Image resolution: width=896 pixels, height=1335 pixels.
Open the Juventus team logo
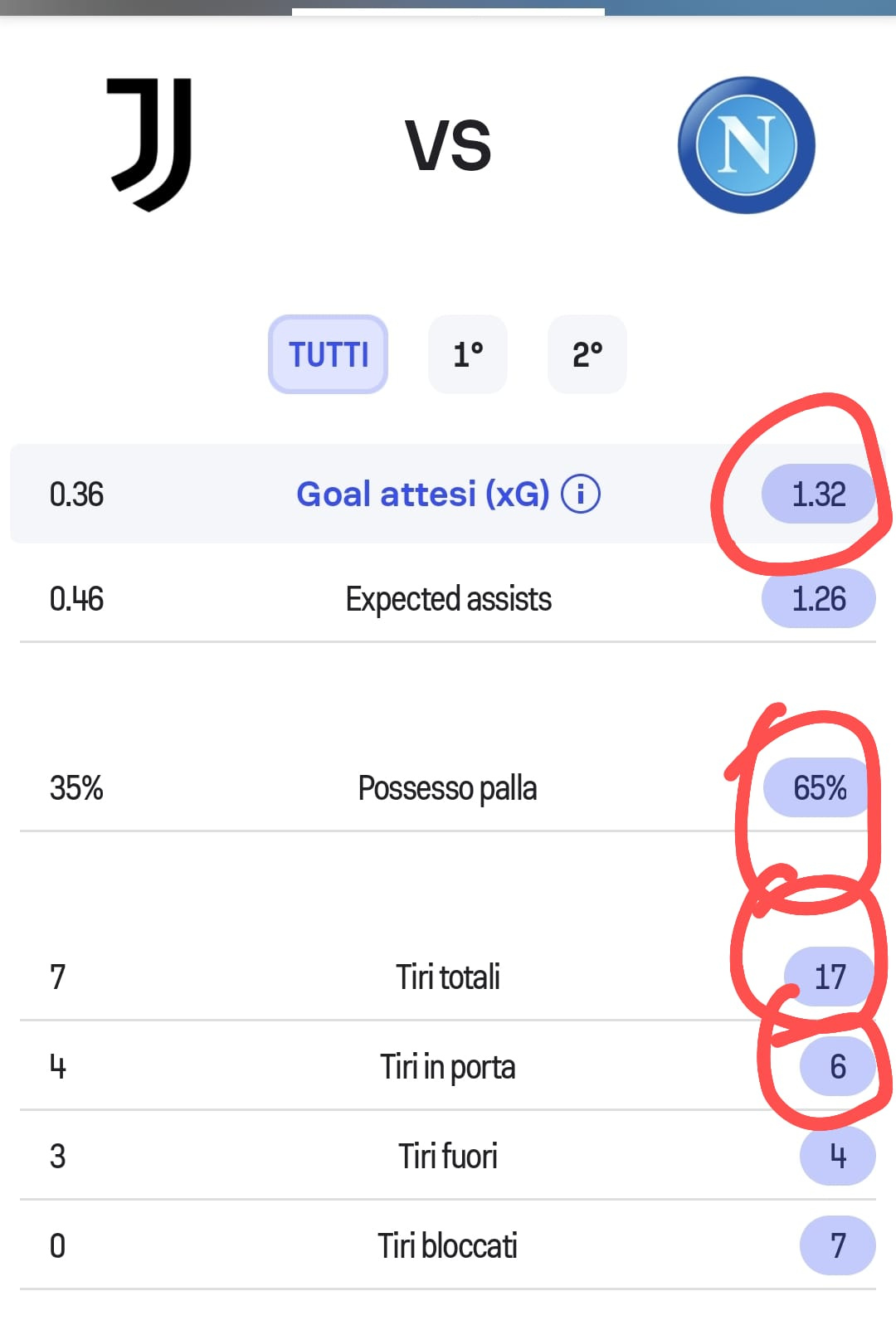[150, 144]
